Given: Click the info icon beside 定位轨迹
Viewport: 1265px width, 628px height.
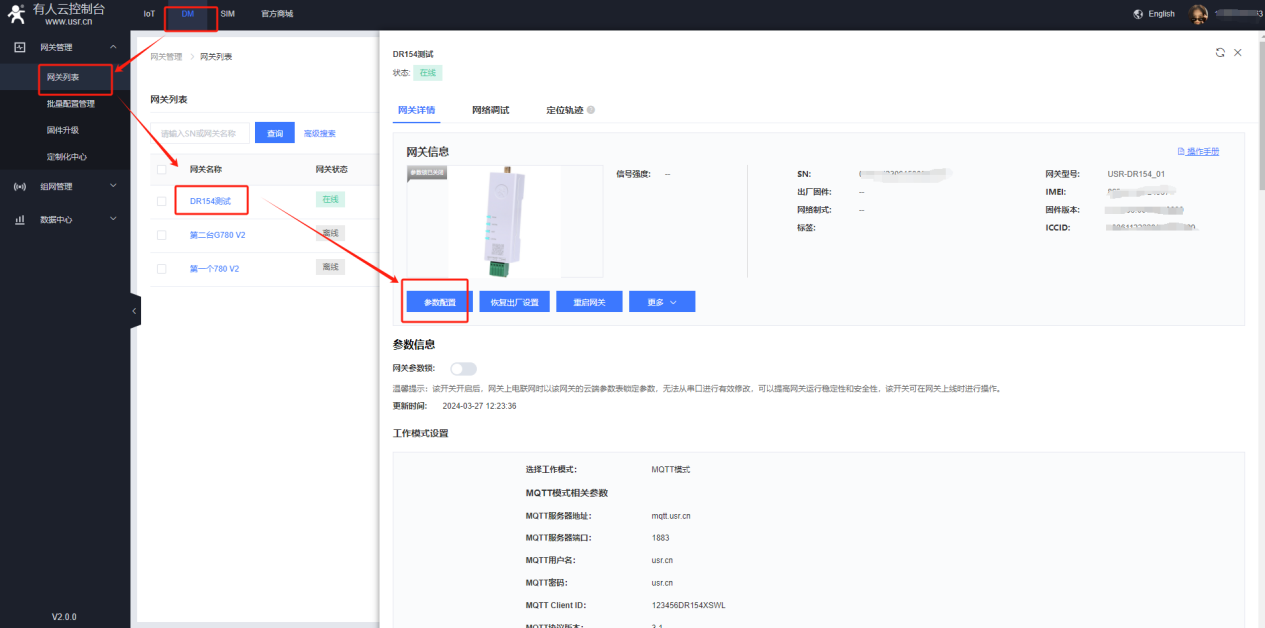Looking at the screenshot, I should click(x=591, y=110).
